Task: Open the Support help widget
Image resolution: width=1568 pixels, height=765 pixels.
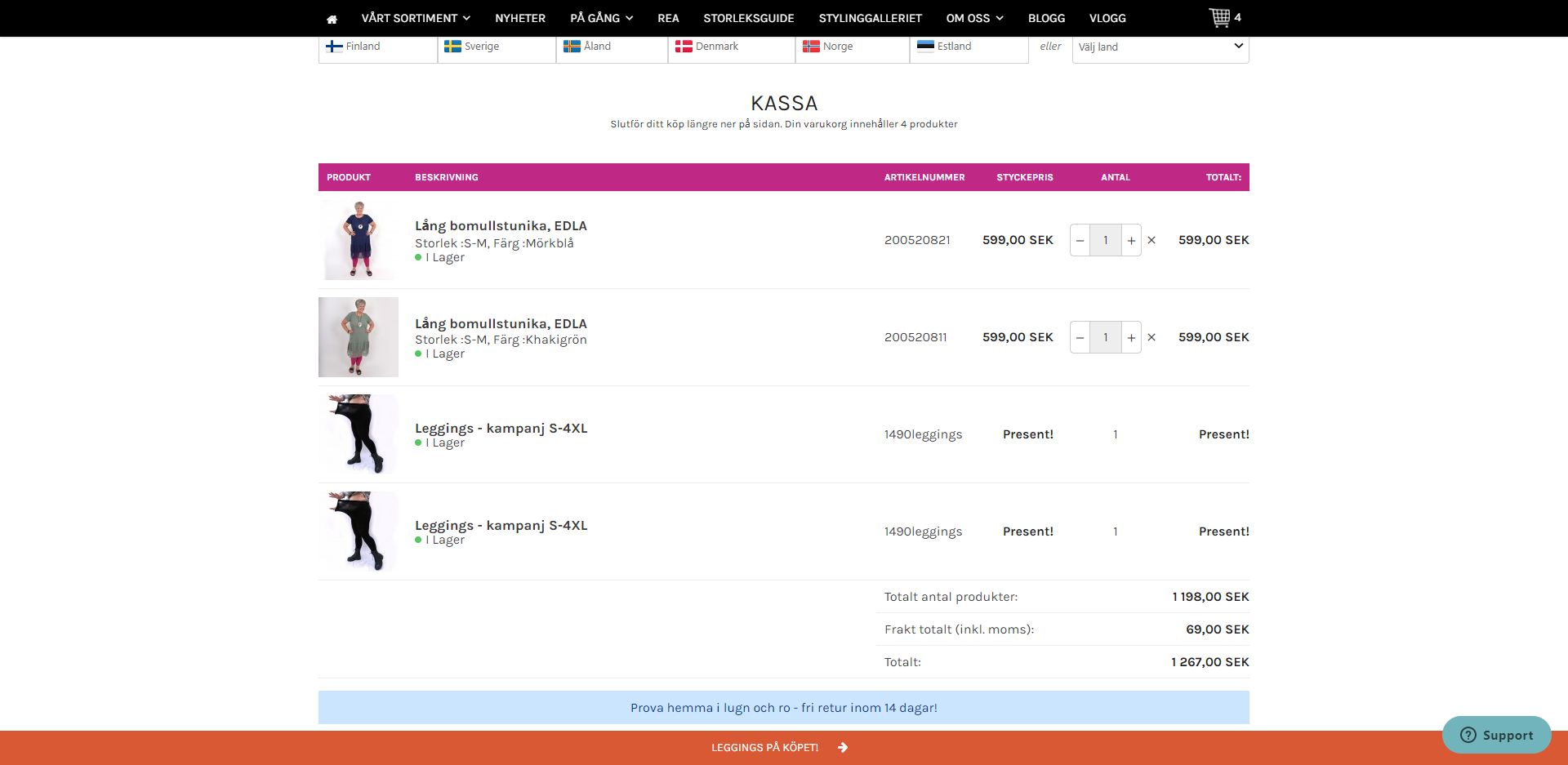Action: (1496, 735)
